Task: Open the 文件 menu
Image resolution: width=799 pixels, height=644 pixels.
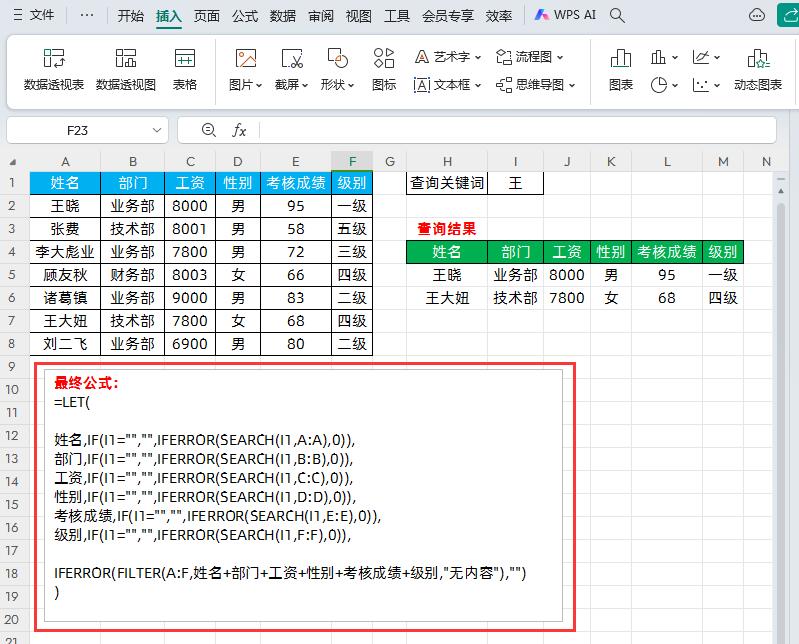Action: 34,15
